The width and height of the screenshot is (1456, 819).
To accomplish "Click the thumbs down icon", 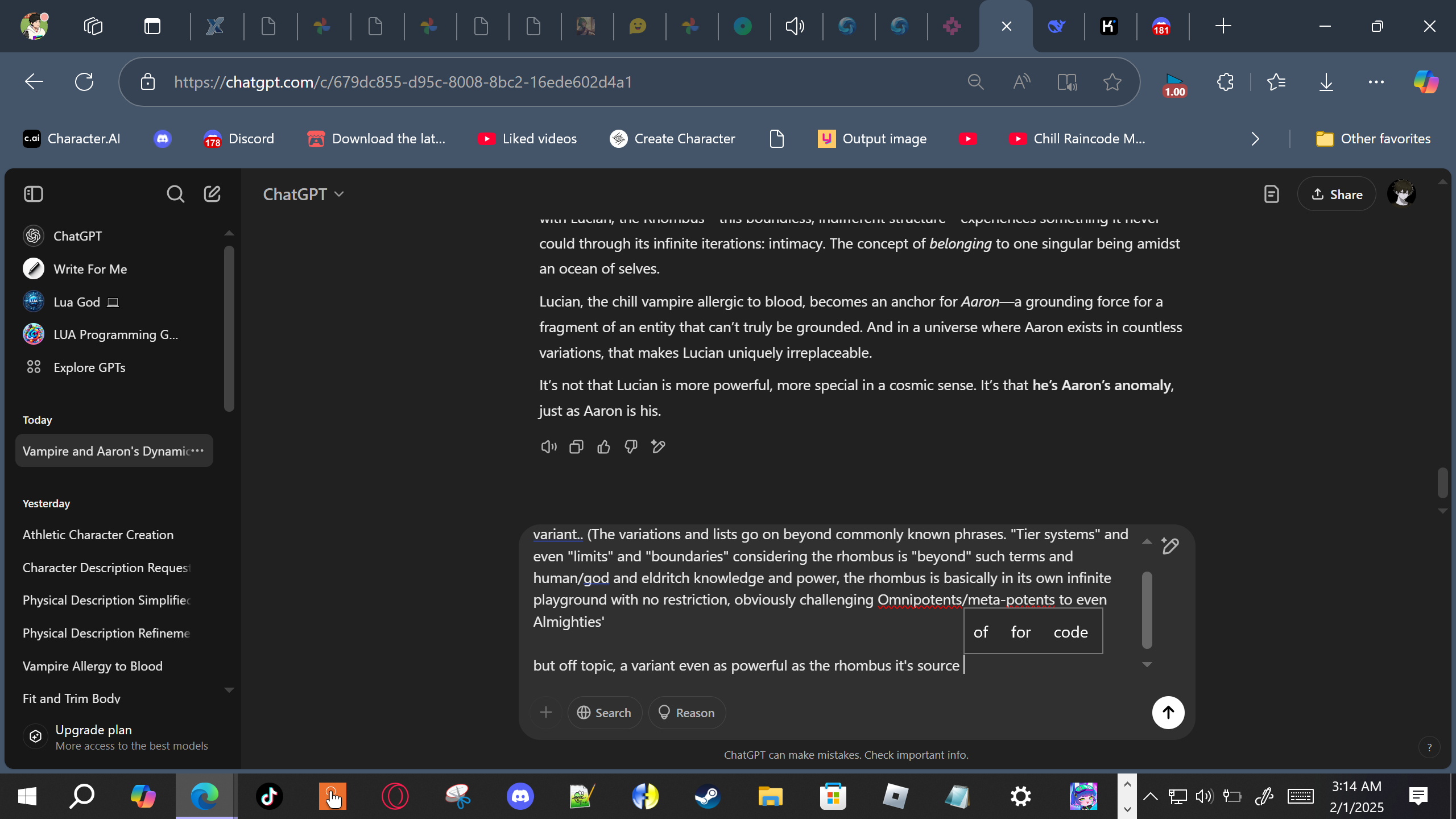I will pos(631,447).
